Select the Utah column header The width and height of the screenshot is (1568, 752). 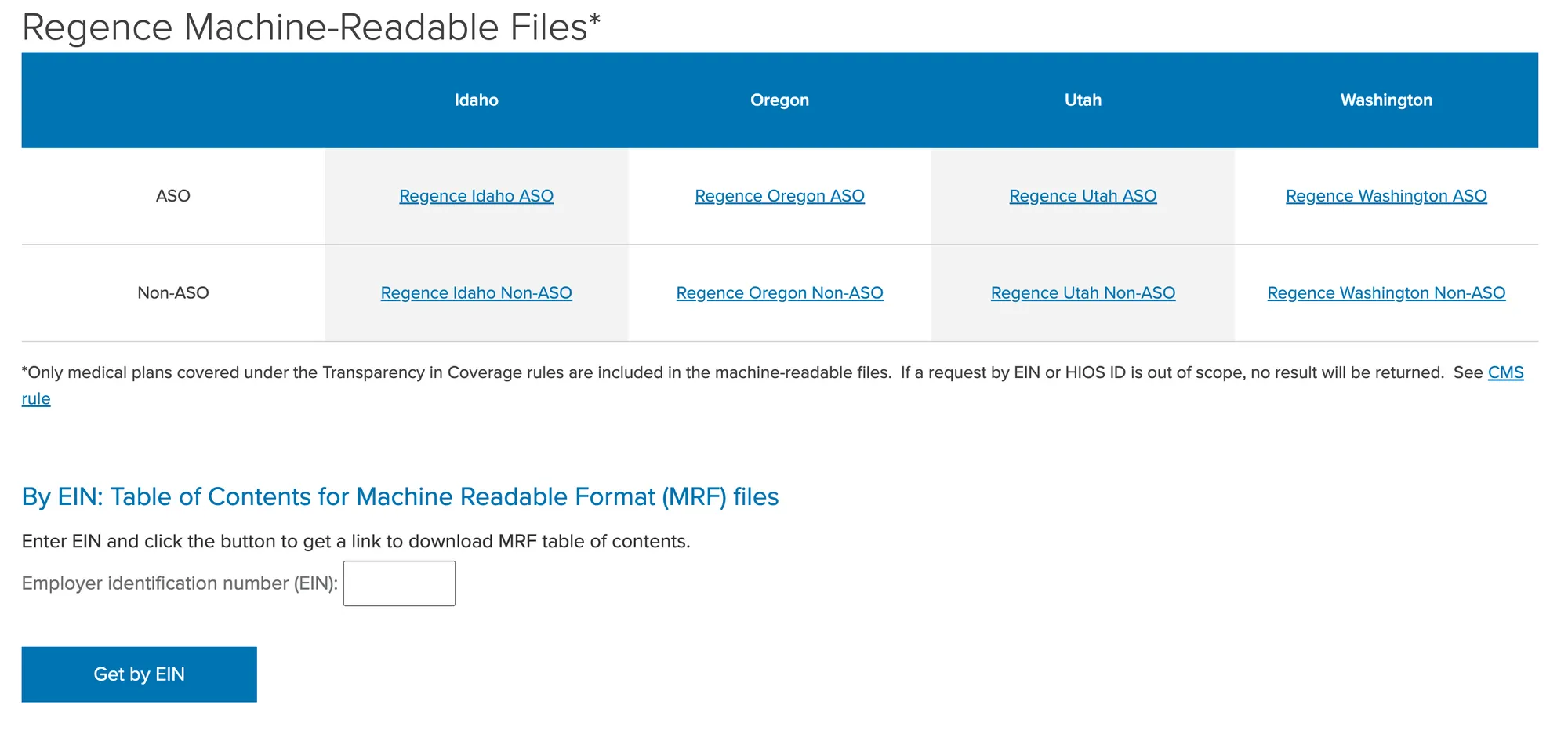click(x=1083, y=100)
